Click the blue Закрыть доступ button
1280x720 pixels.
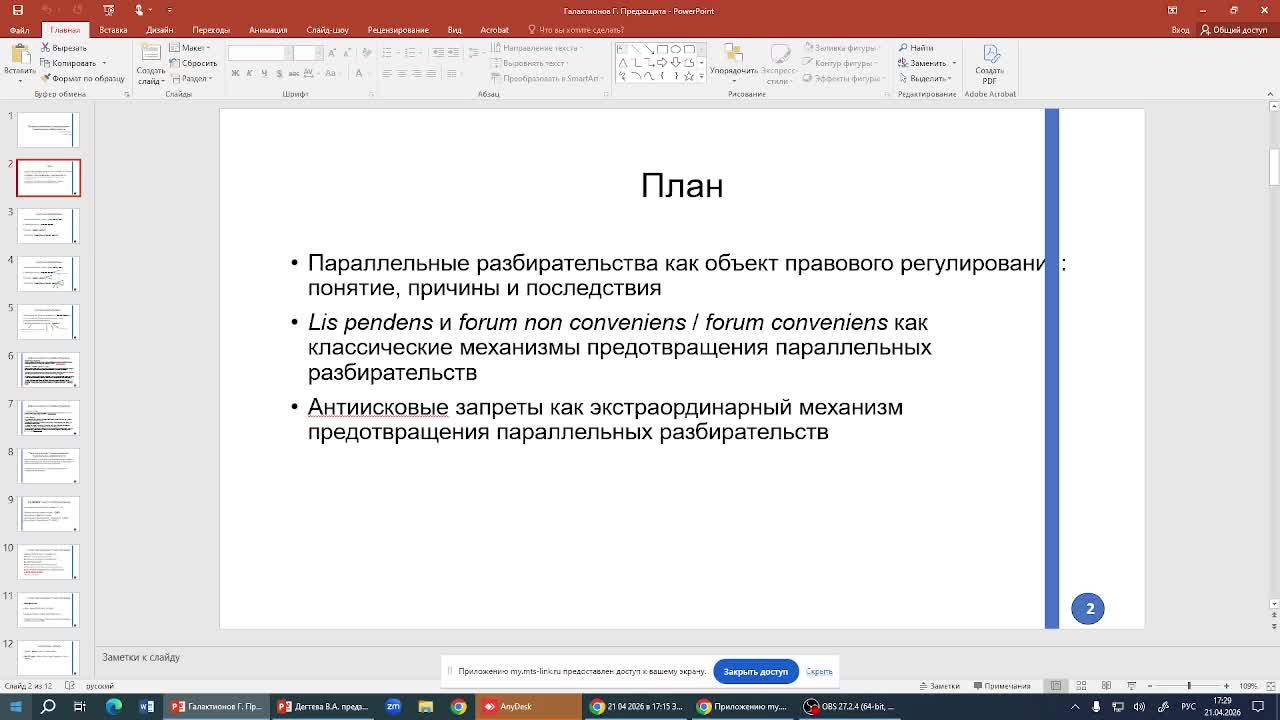[756, 671]
